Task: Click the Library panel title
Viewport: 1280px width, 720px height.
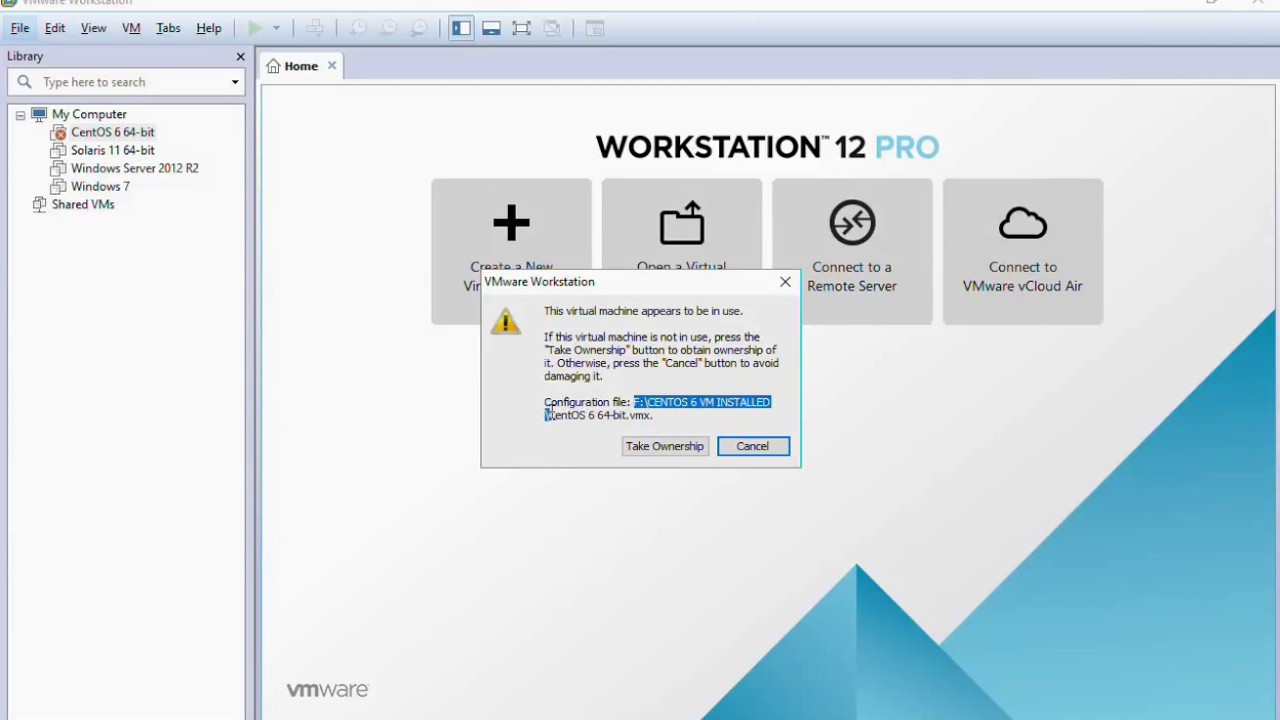Action: point(25,57)
